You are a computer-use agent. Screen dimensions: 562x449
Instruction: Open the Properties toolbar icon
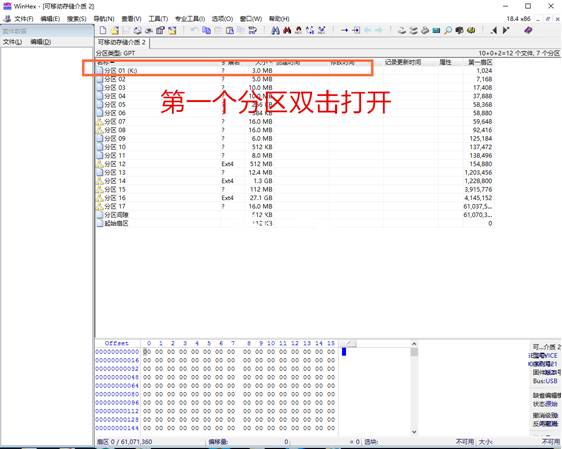click(161, 30)
